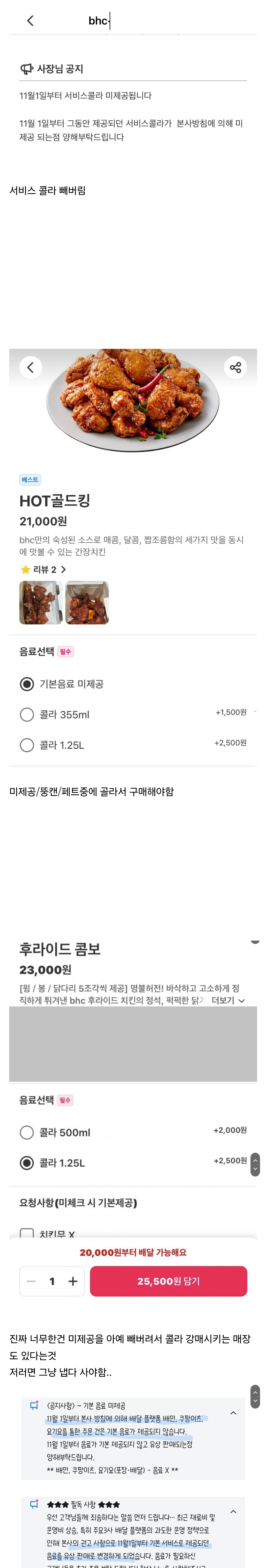
Task: Increase quantity with the plus icon
Action: click(73, 1281)
